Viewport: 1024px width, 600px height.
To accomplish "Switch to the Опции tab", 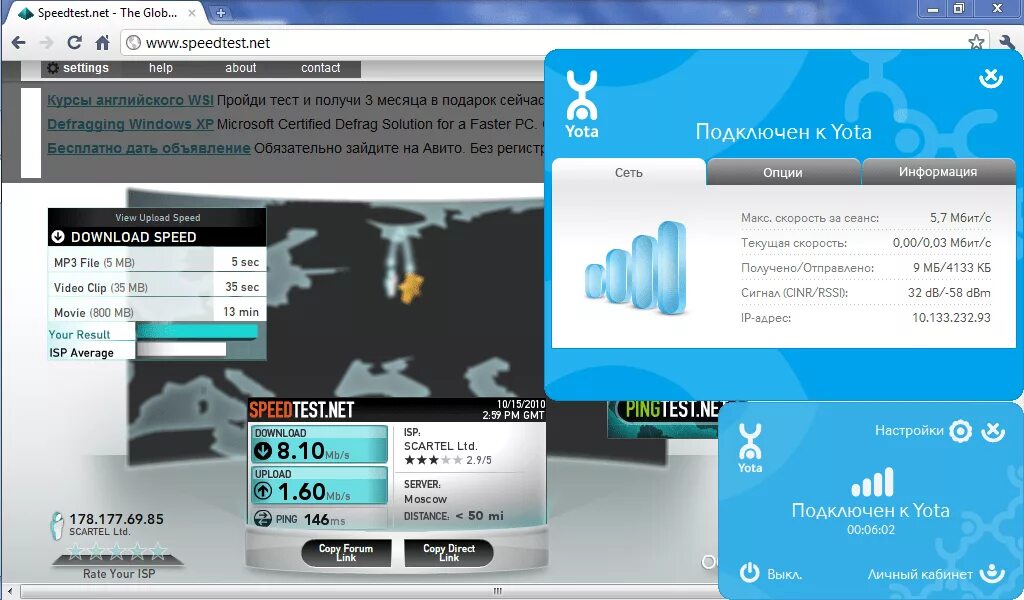I will [783, 172].
